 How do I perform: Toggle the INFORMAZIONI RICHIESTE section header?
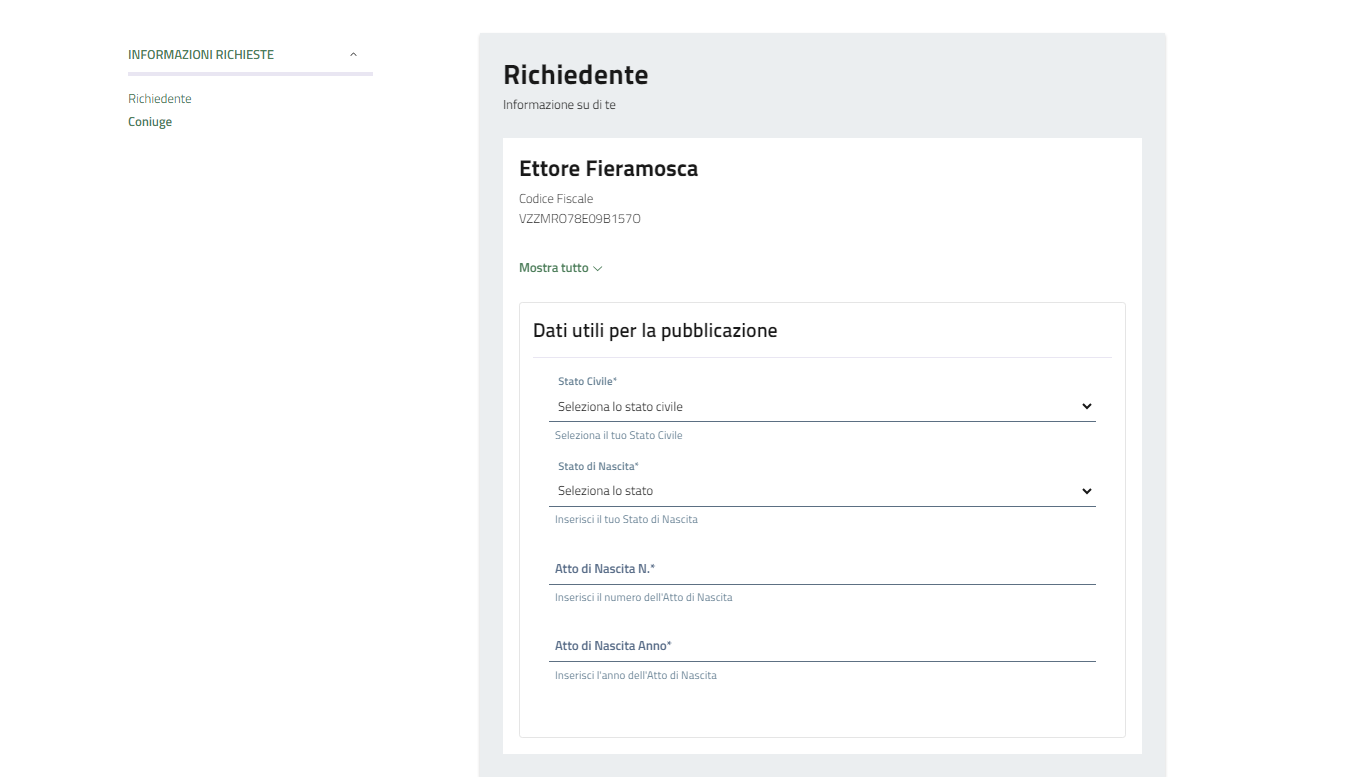(201, 55)
